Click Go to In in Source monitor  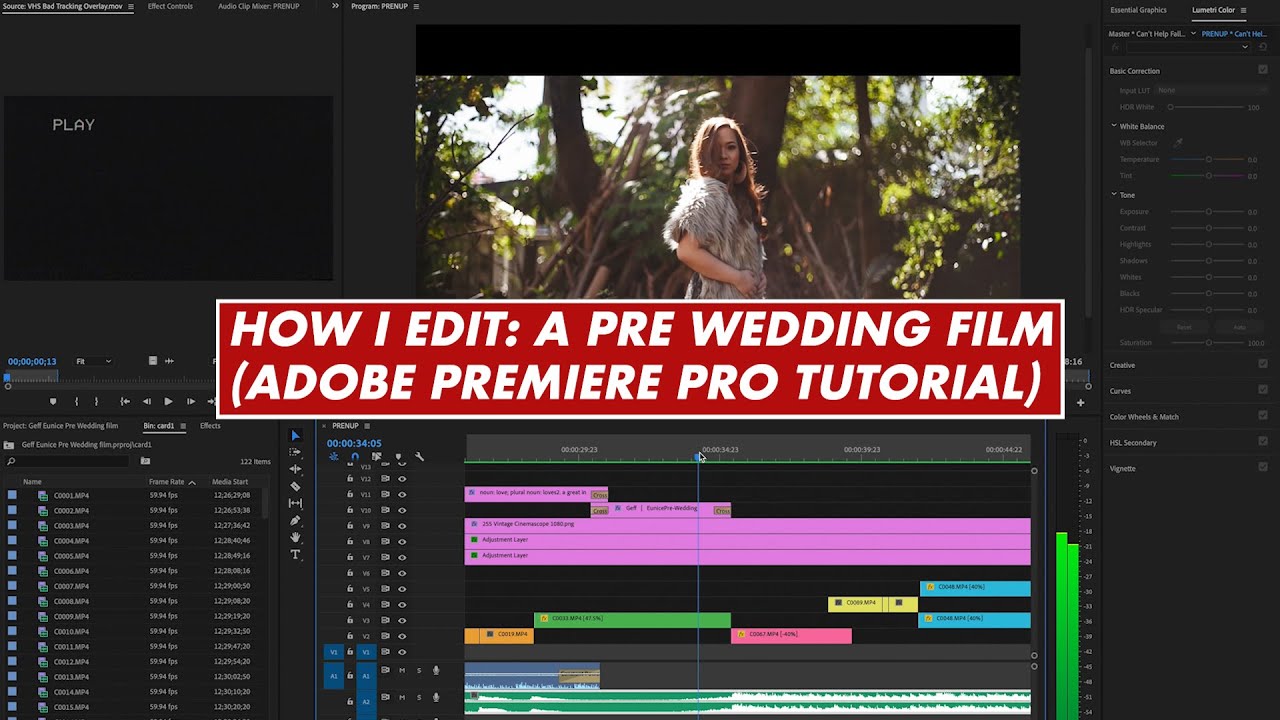[x=124, y=401]
